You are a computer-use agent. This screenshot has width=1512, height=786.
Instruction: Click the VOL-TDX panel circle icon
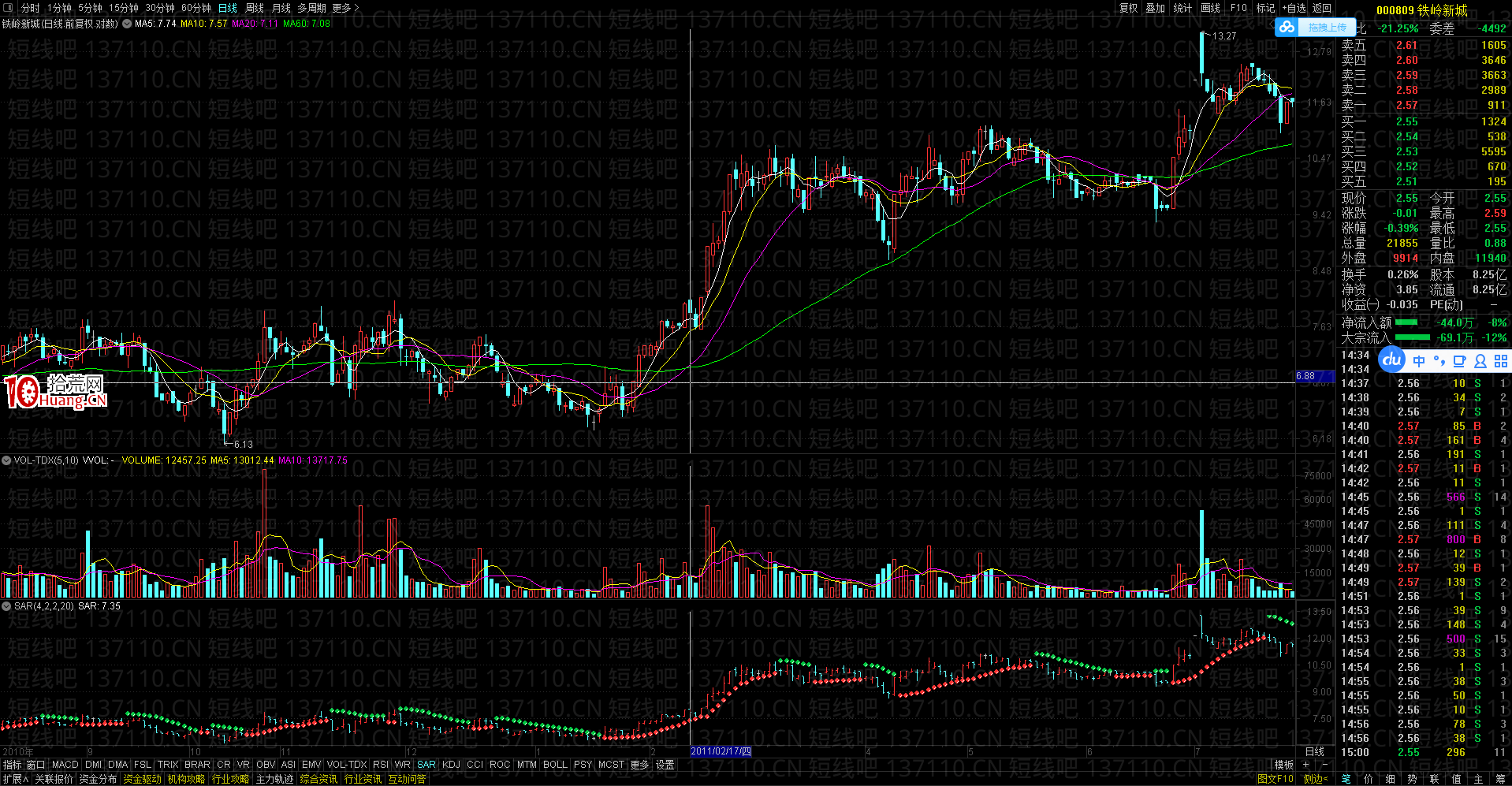point(6,460)
